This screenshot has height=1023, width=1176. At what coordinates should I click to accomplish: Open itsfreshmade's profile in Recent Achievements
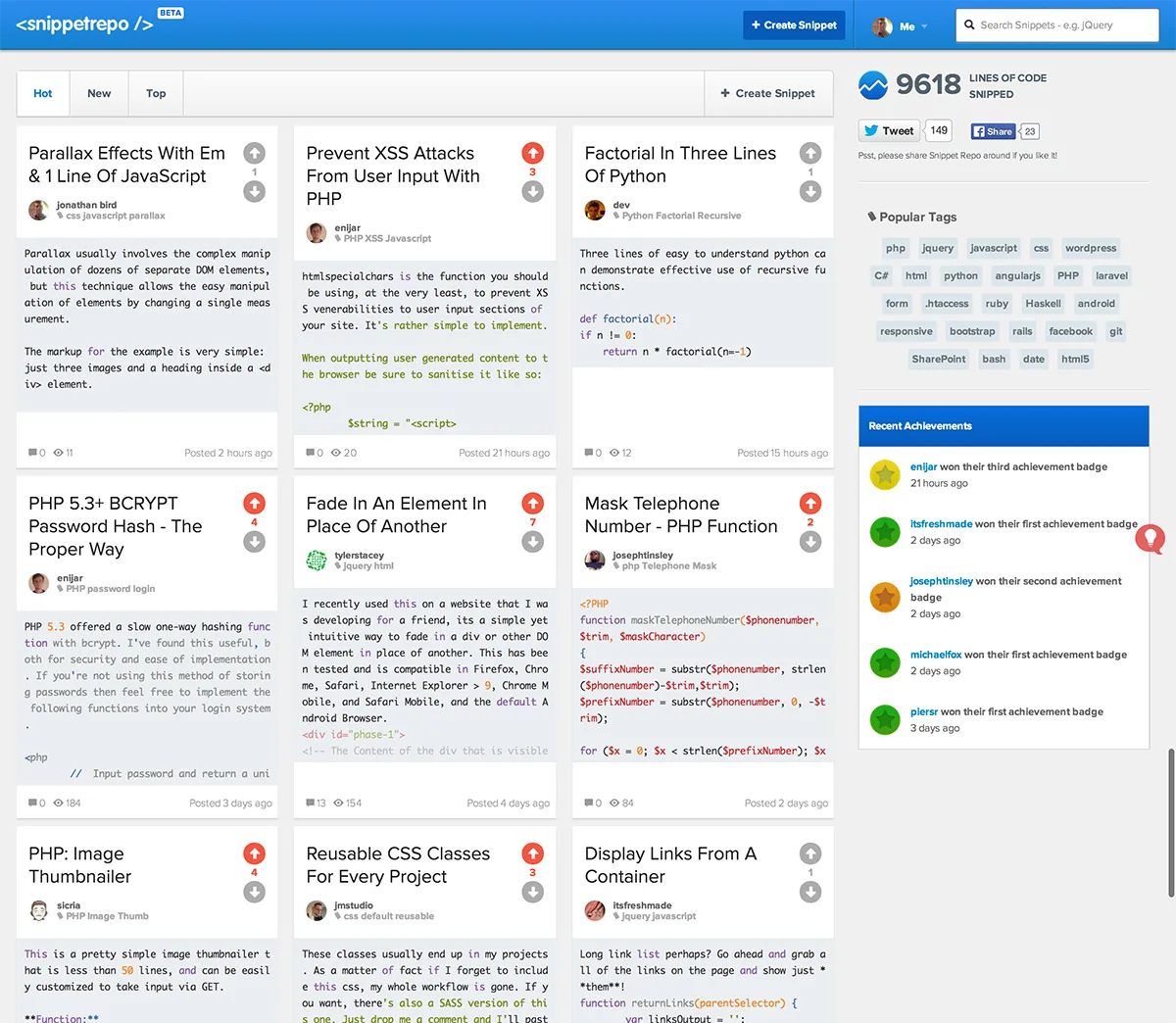[941, 524]
